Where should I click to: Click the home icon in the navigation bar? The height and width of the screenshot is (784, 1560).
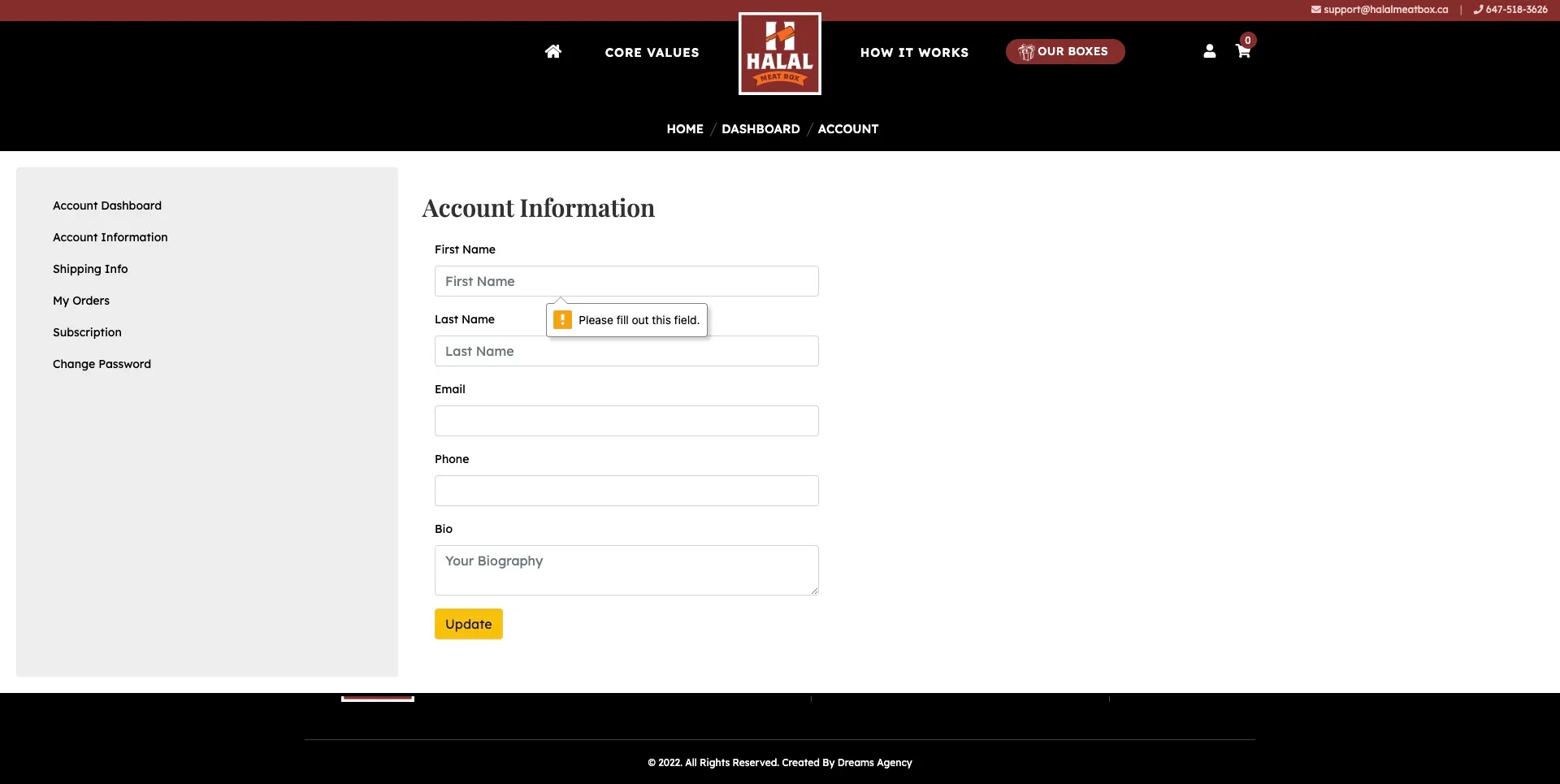(x=552, y=51)
